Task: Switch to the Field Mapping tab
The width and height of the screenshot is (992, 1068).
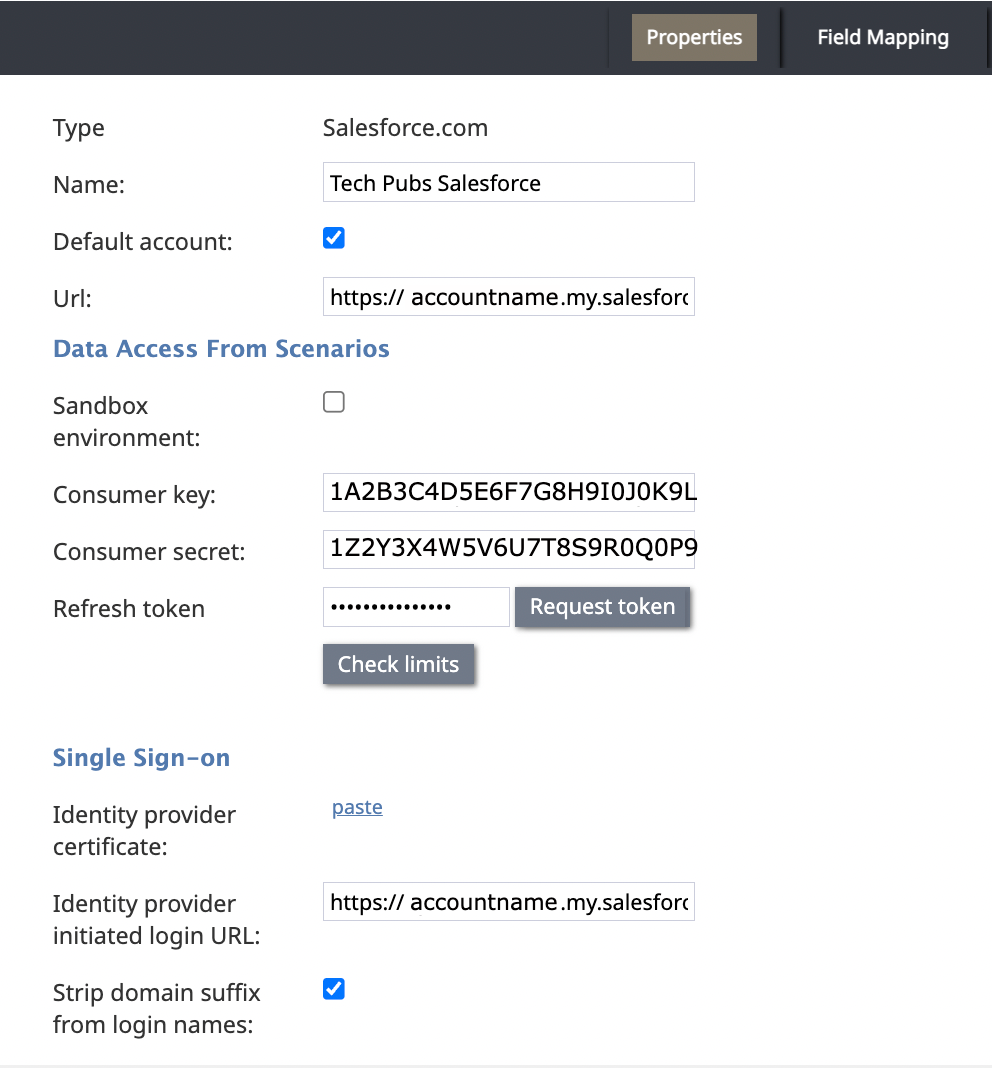Action: point(882,37)
